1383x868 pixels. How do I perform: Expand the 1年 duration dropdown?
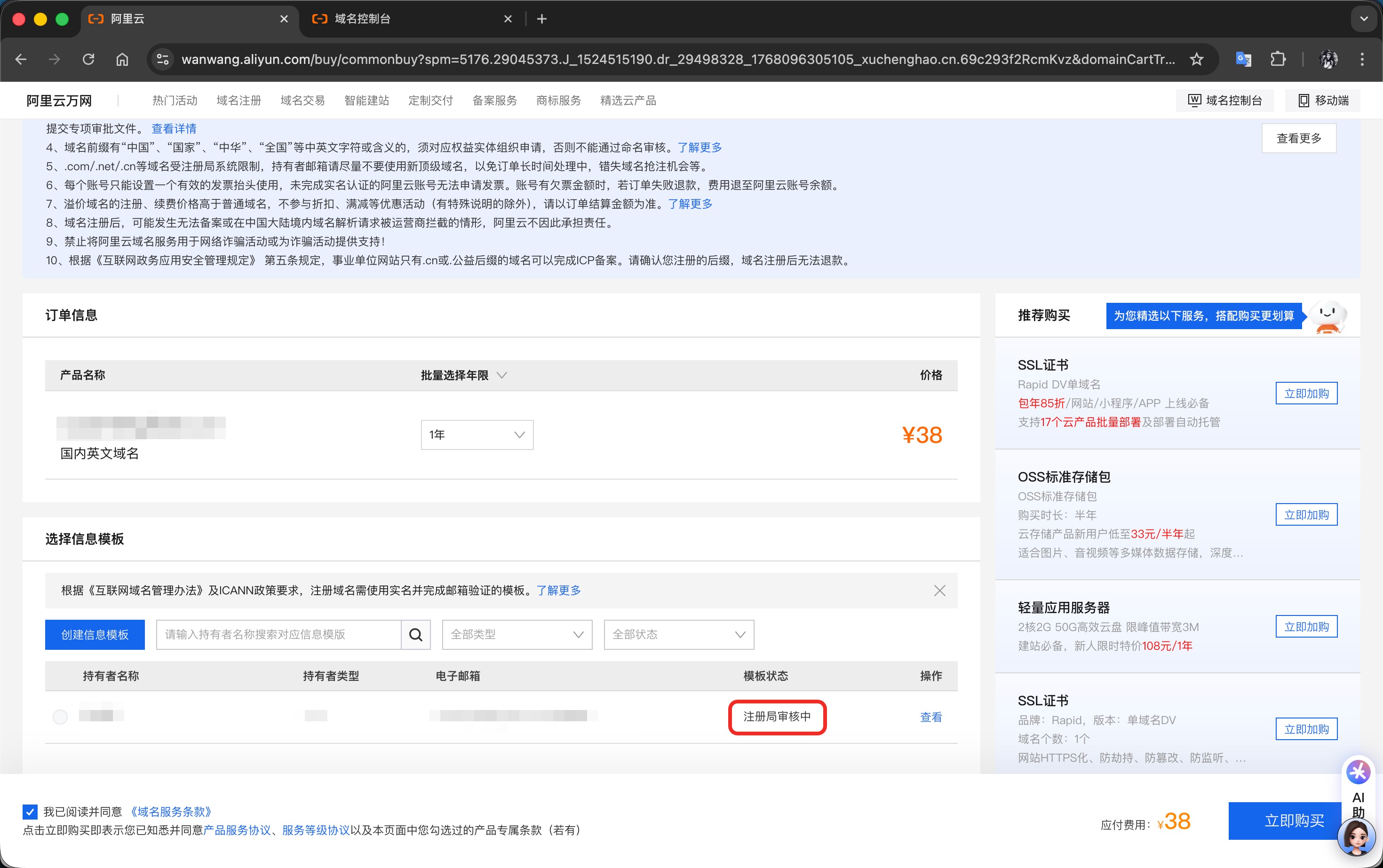477,434
